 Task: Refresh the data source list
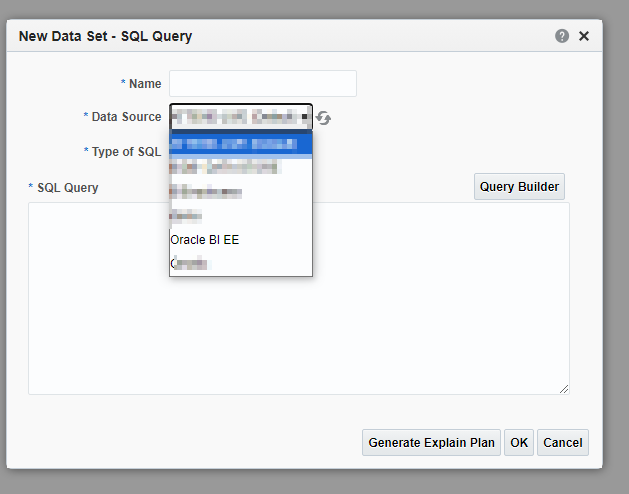[324, 118]
